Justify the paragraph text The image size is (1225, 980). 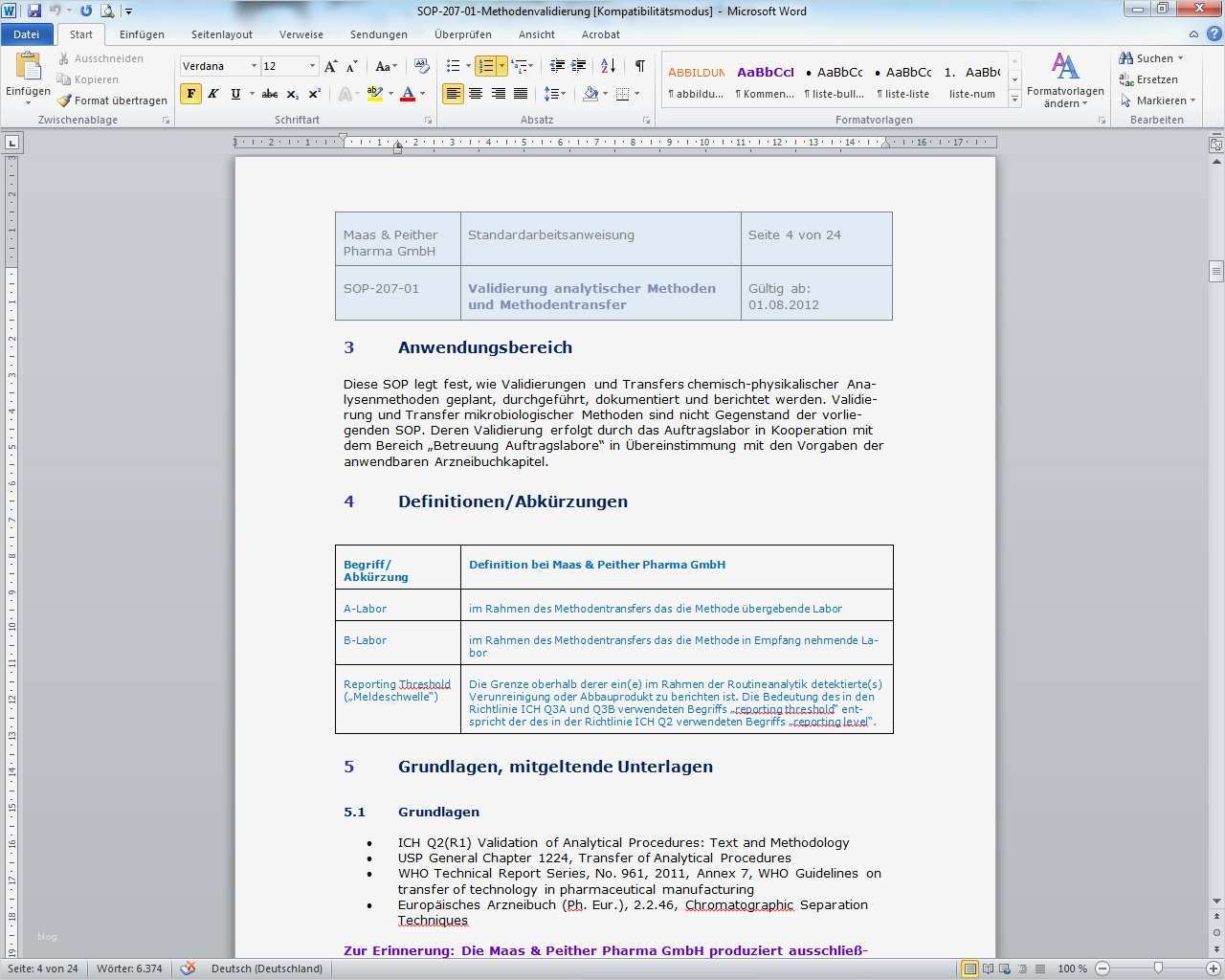[x=521, y=94]
